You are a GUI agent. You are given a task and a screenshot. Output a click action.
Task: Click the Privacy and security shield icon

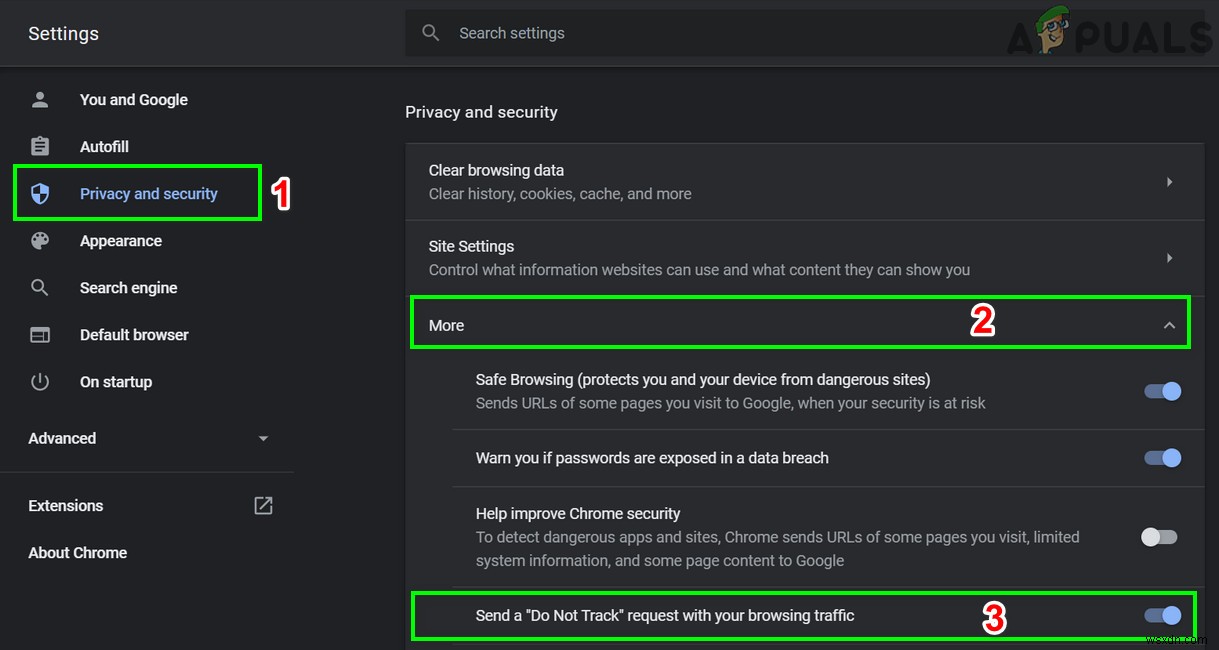[39, 193]
